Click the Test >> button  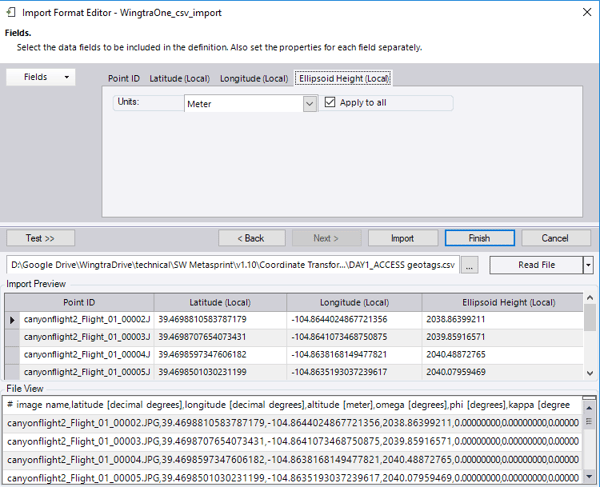pos(41,238)
